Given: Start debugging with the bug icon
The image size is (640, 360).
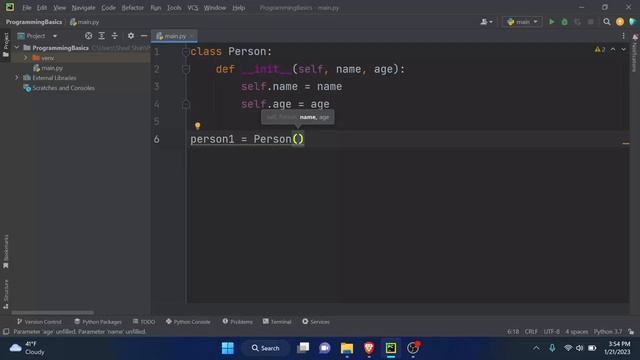Looking at the screenshot, I should [564, 22].
